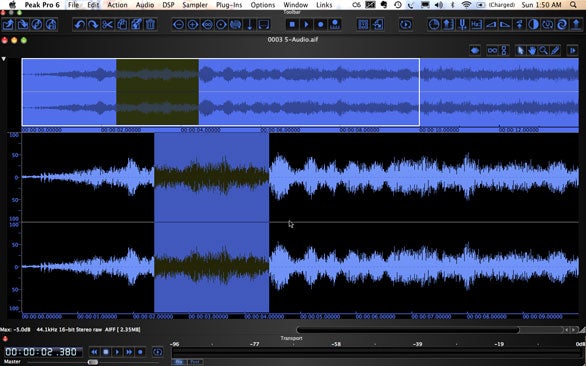Toggle loop button in Transport panel

pos(157,352)
